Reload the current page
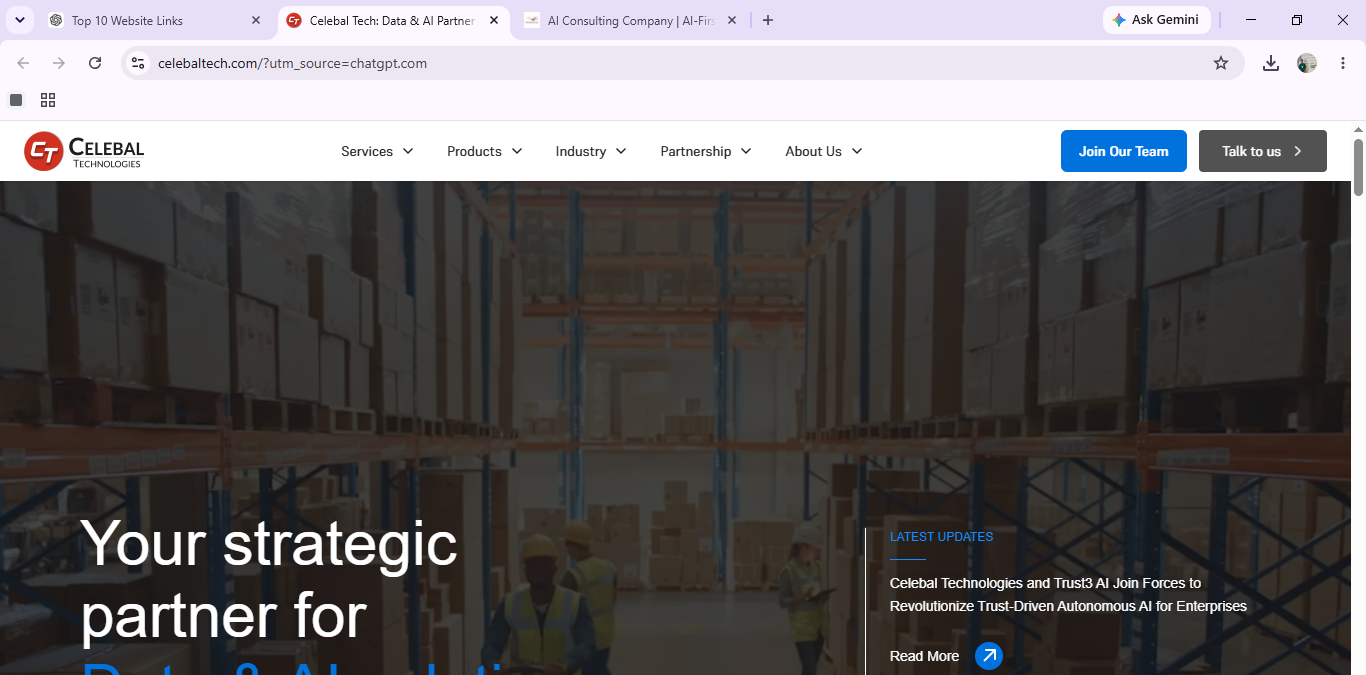This screenshot has height=675, width=1366. [x=95, y=63]
